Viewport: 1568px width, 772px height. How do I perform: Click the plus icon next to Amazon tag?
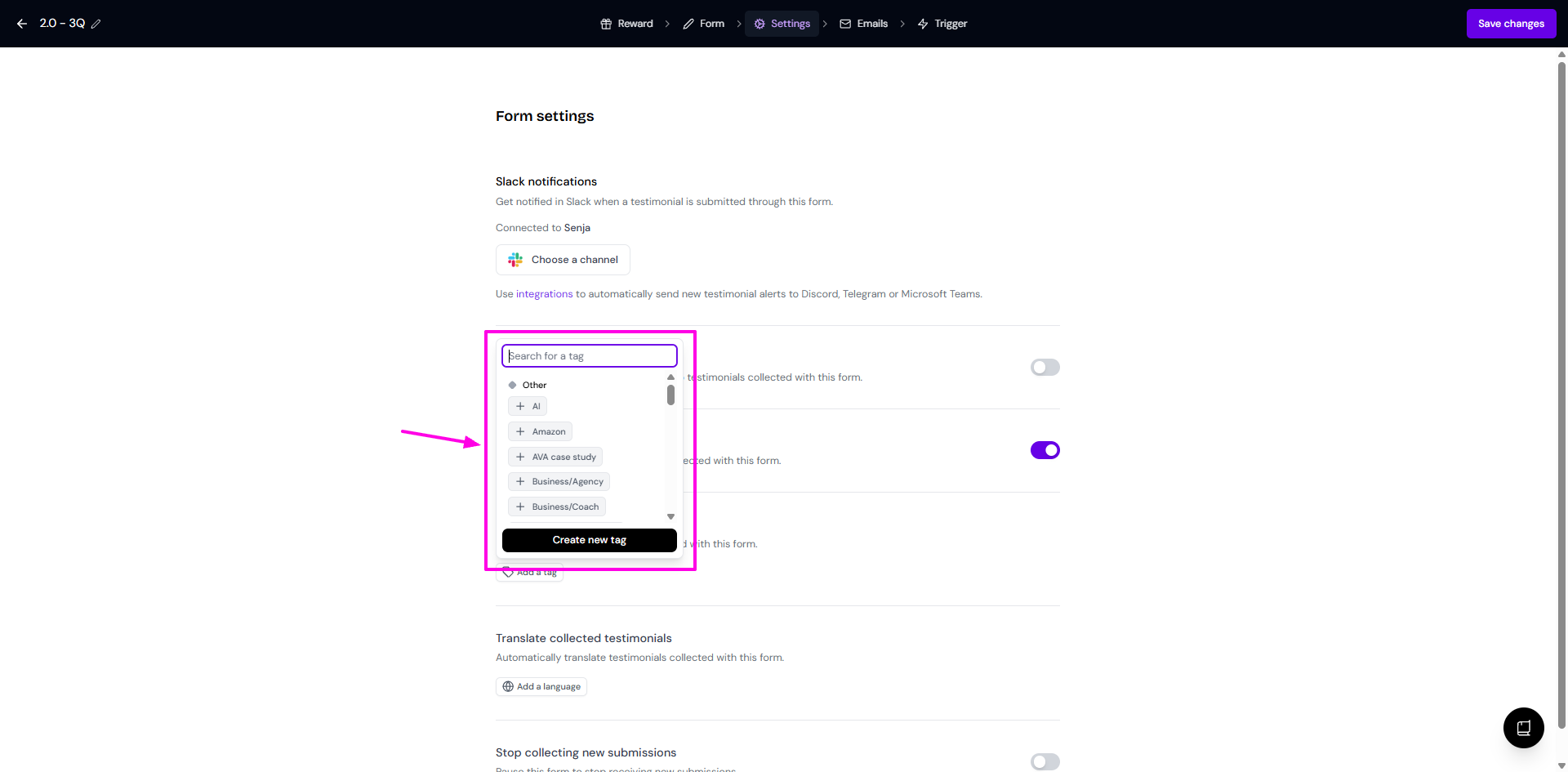(x=520, y=431)
